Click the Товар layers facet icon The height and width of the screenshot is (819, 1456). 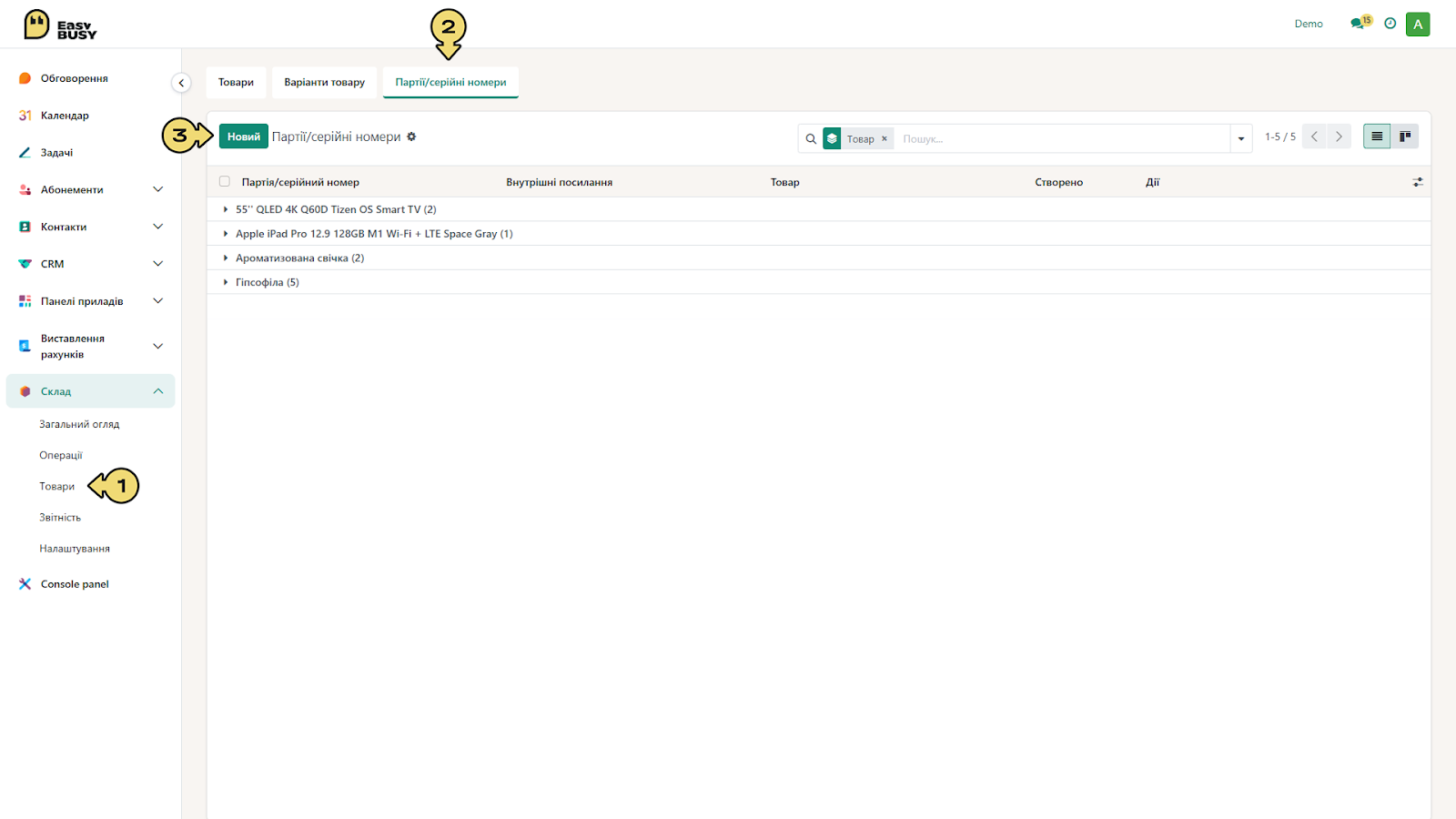tap(832, 138)
